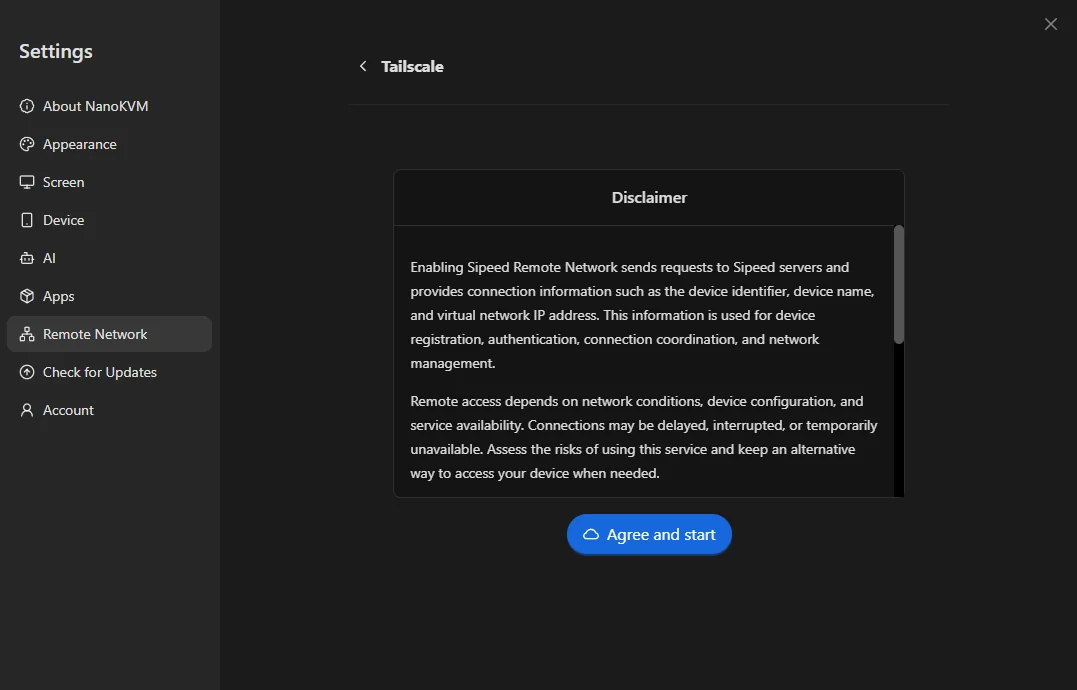Click the Agree and start button
Image resolution: width=1077 pixels, height=690 pixels.
(649, 534)
